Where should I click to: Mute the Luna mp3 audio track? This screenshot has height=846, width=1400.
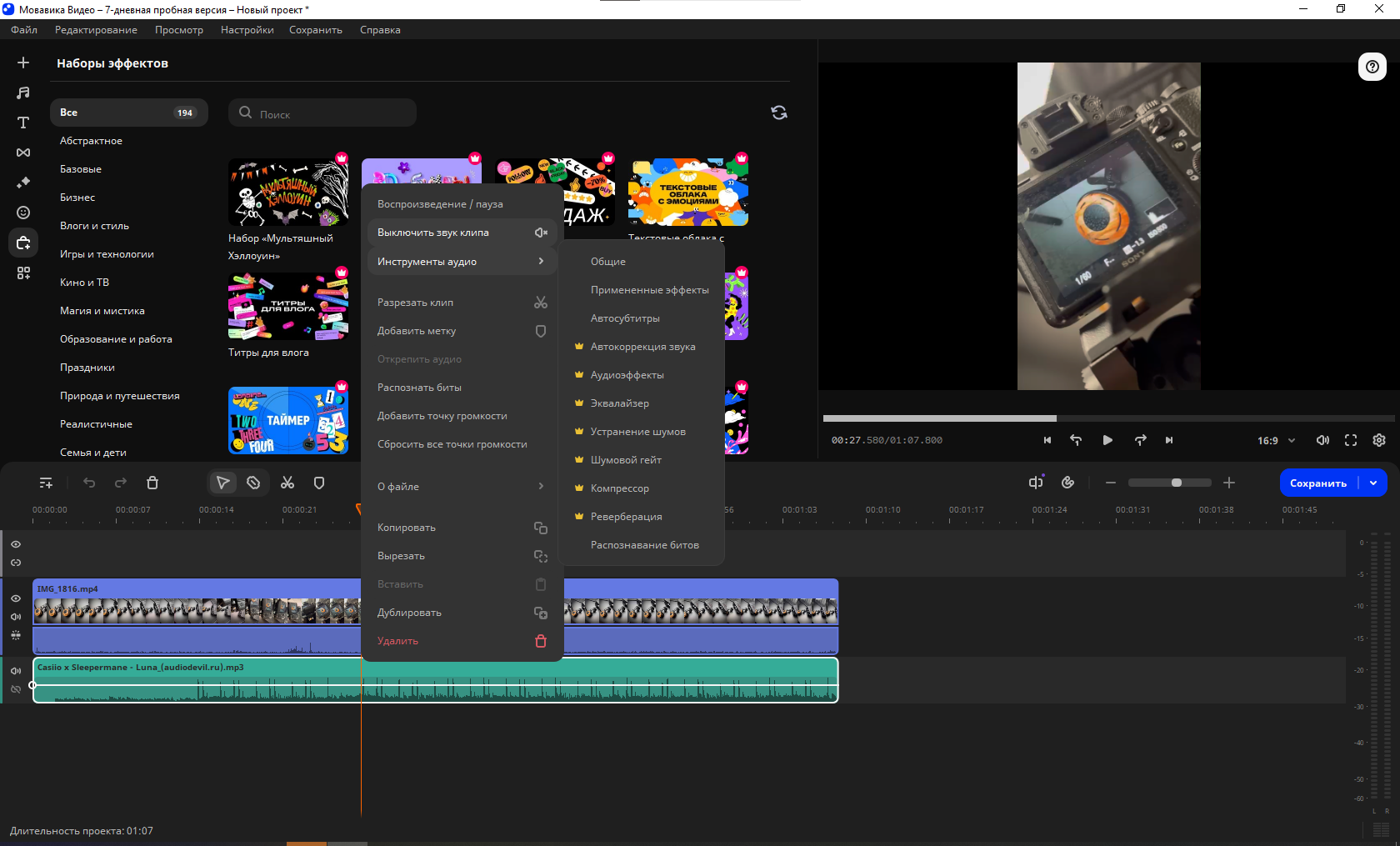coord(16,671)
